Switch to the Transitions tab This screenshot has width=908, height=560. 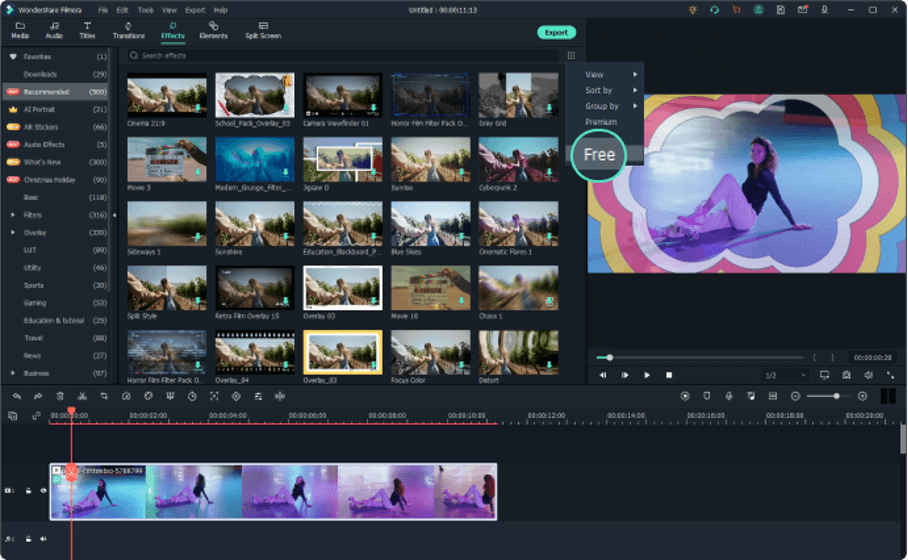129,31
